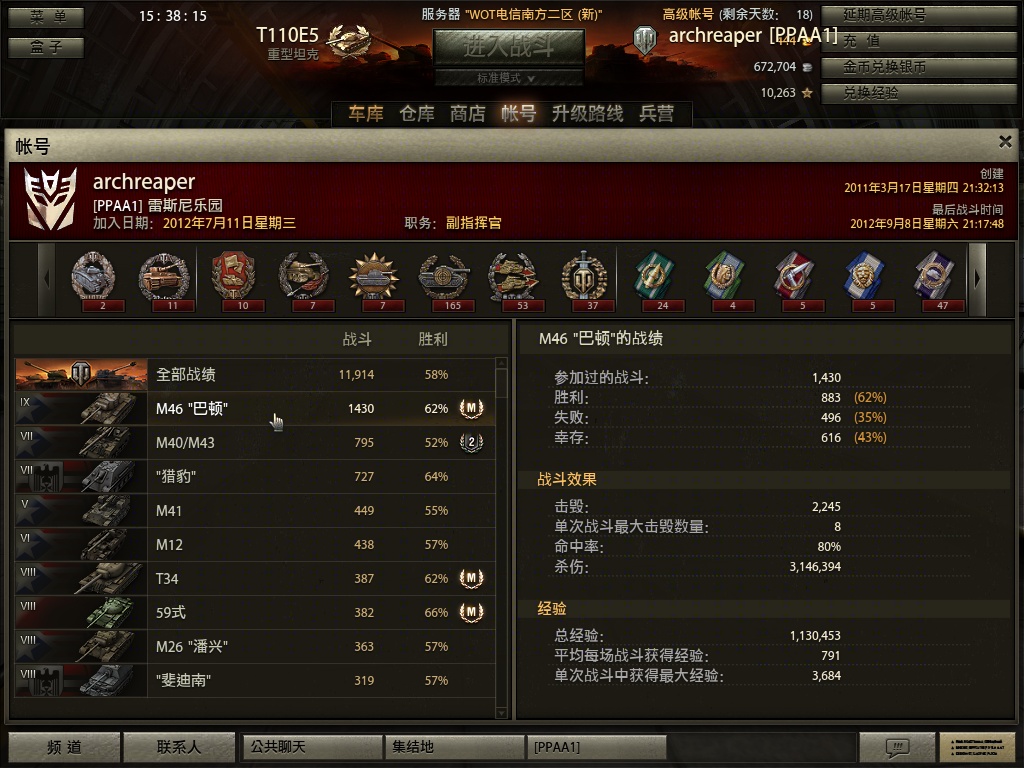Click the Decepticon clan emblem
The width and height of the screenshot is (1024, 768).
point(50,199)
